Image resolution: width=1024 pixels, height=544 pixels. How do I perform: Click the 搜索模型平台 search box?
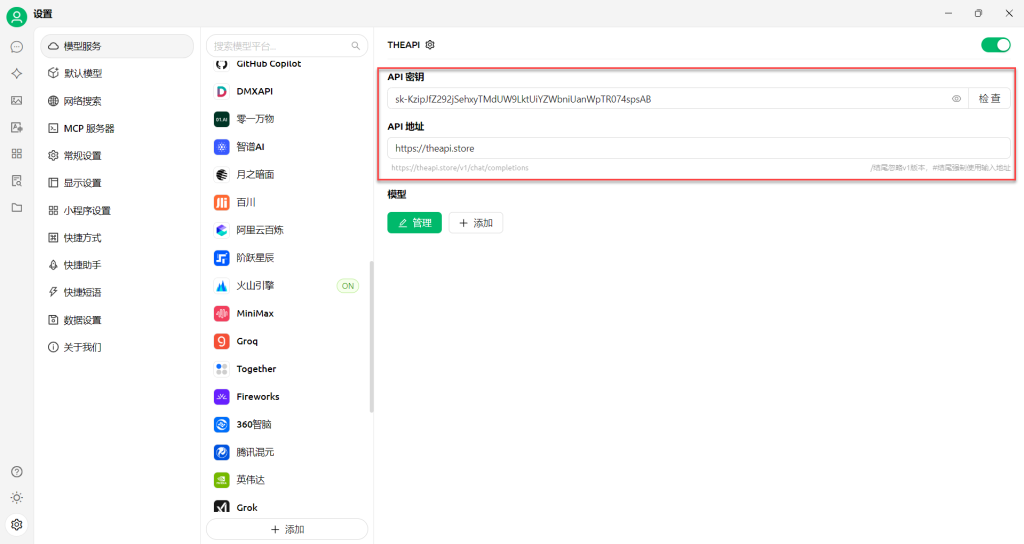[x=287, y=46]
